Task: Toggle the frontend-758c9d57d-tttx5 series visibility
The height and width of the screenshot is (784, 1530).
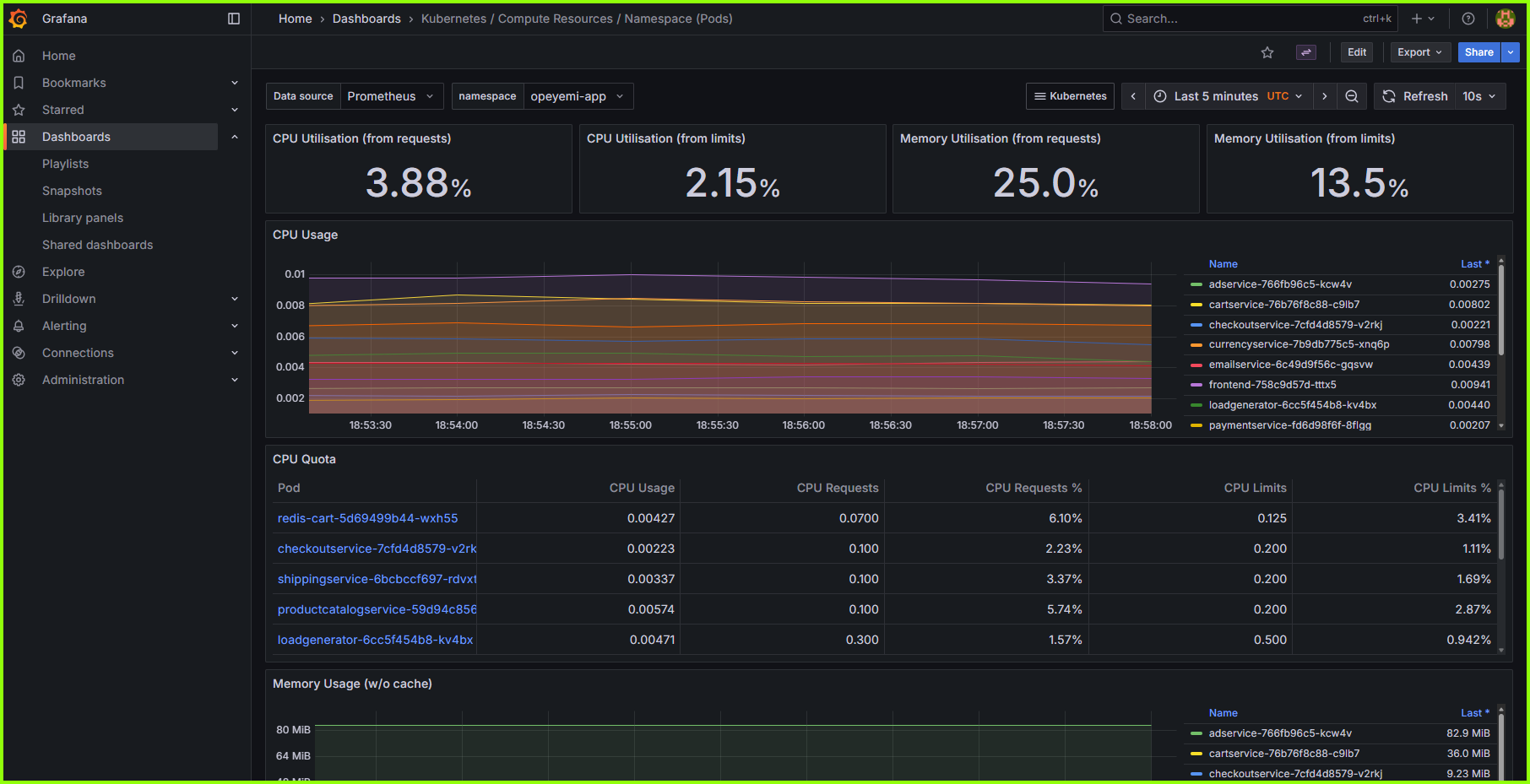Action: click(1271, 384)
